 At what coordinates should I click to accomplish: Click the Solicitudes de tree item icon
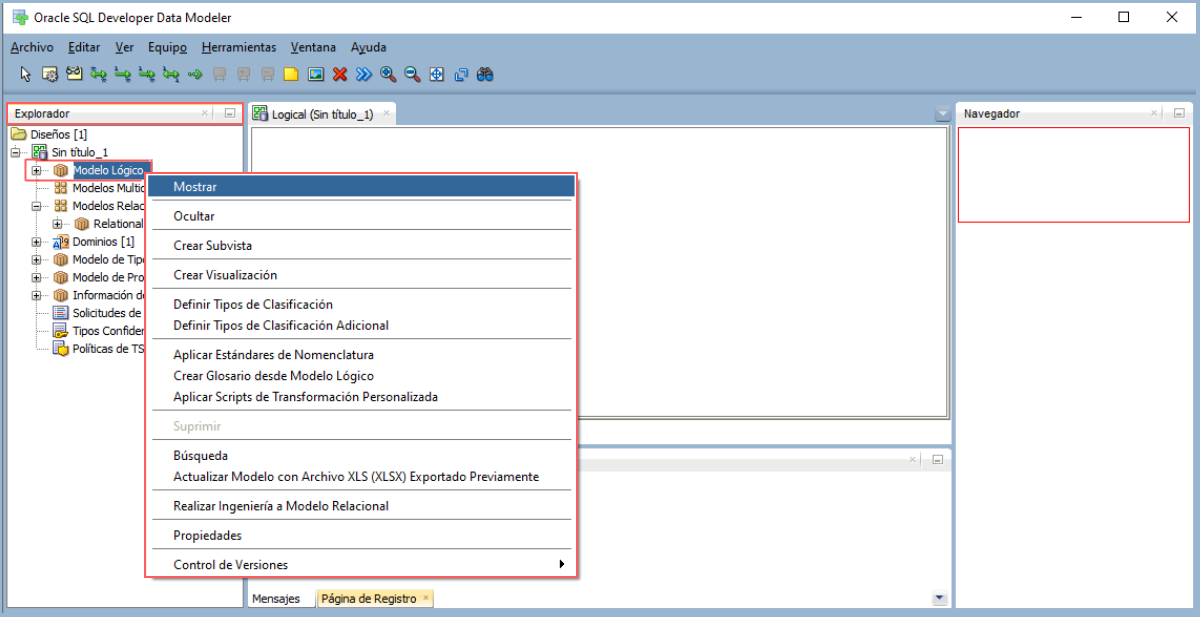[60, 313]
